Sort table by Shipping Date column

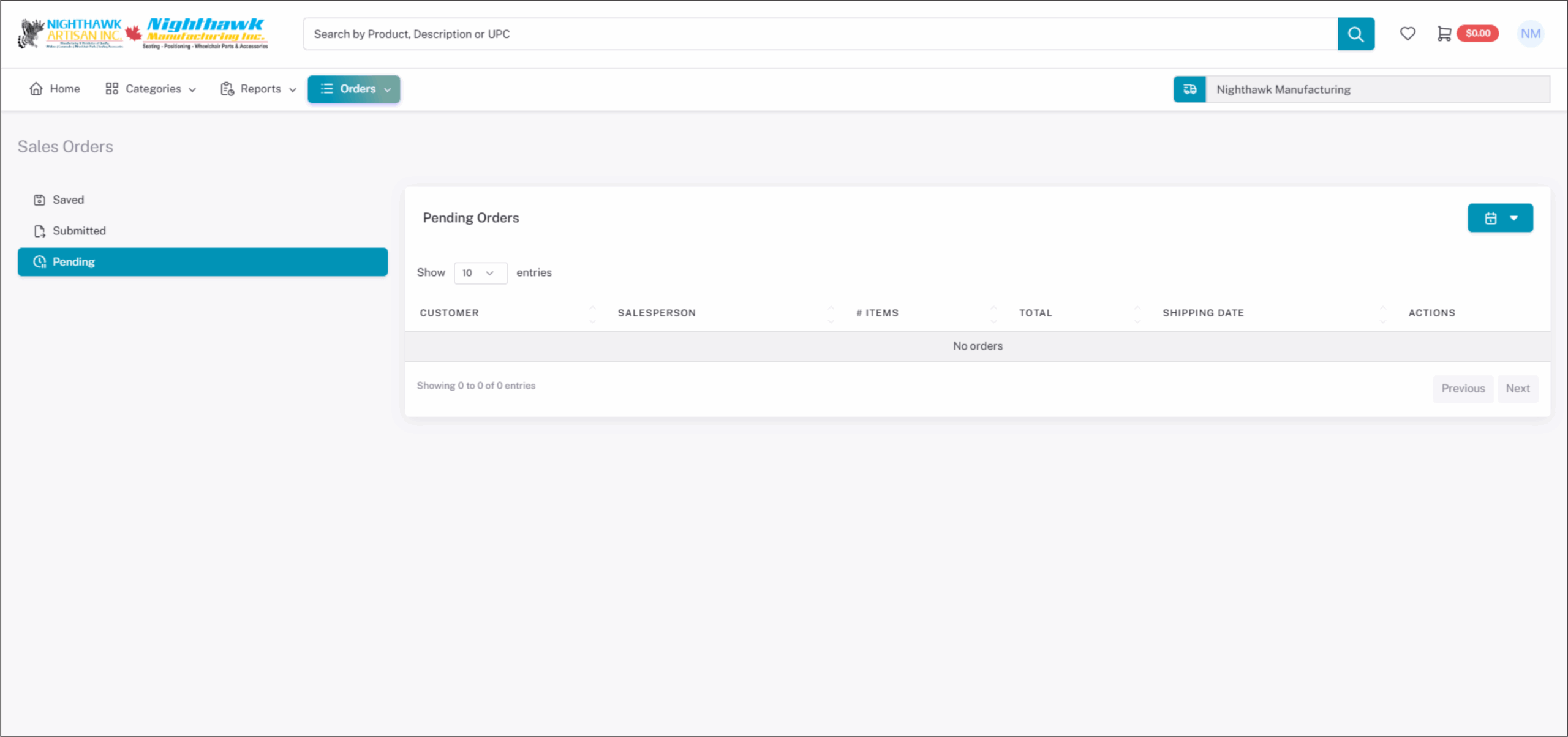pos(1203,313)
